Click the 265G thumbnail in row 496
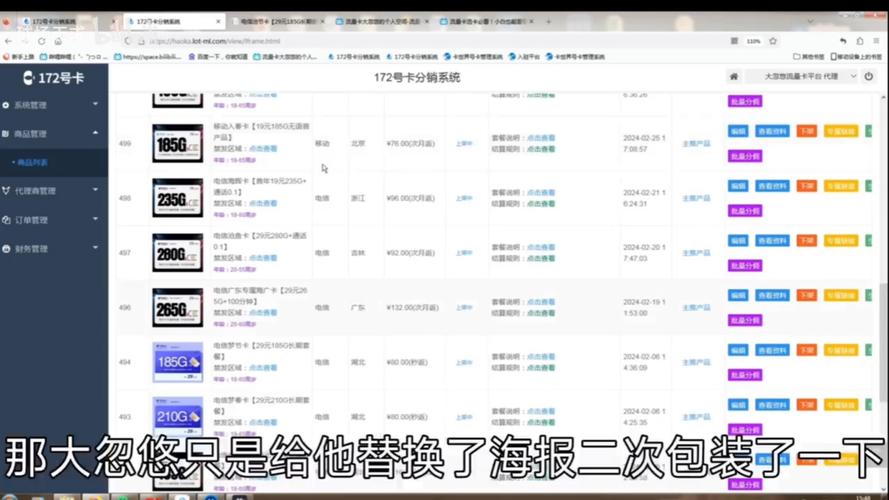 point(177,308)
